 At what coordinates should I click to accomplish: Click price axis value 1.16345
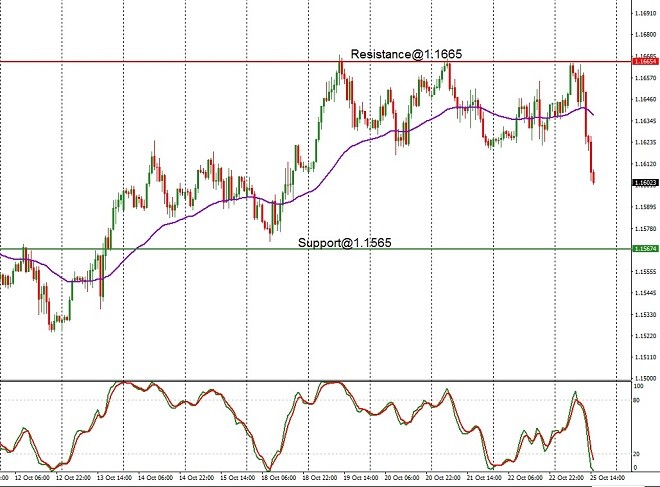coord(646,121)
